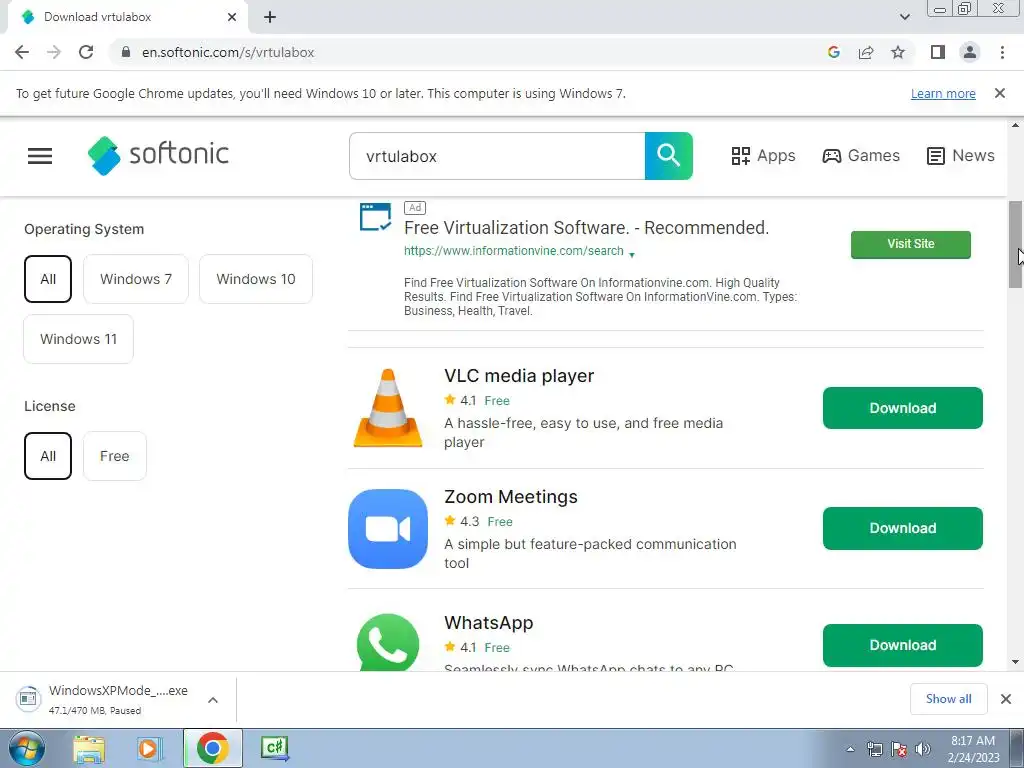Open the volume speaker tray icon
This screenshot has height=768, width=1024.
click(923, 749)
